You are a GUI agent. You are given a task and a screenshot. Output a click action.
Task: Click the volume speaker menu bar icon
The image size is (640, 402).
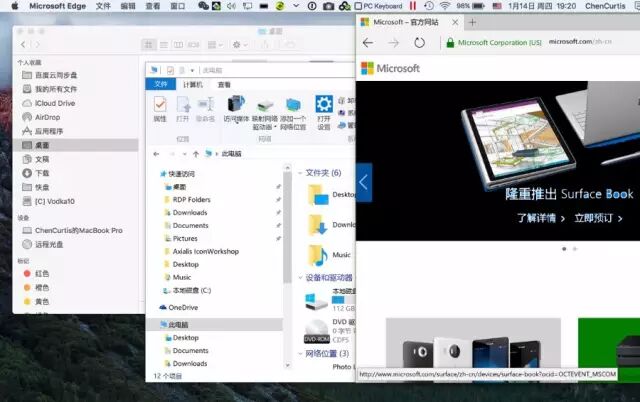(x=231, y=6)
